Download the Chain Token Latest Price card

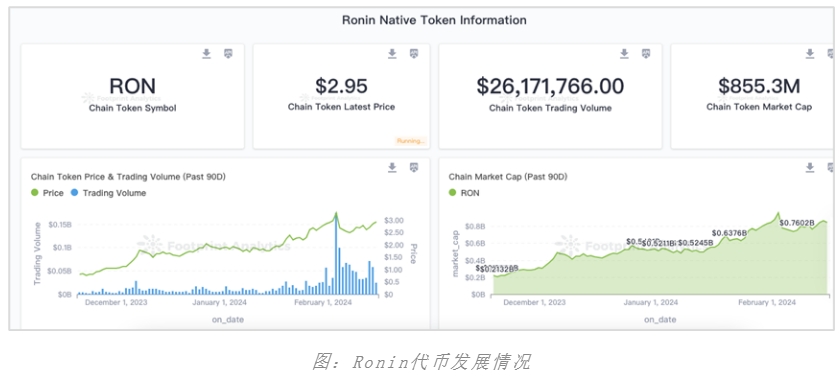[x=392, y=54]
